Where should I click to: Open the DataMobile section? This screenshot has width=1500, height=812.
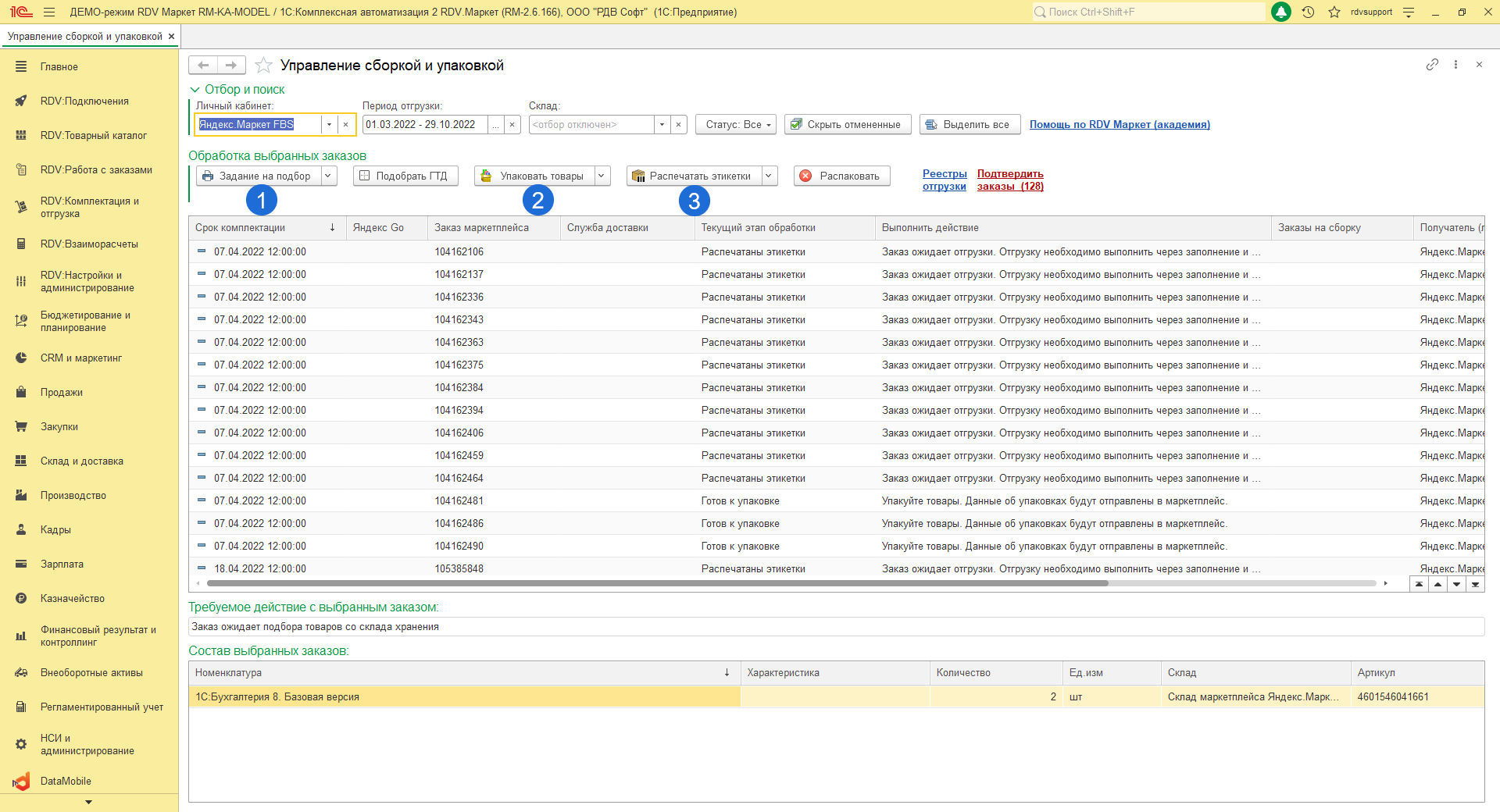pyautogui.click(x=66, y=781)
